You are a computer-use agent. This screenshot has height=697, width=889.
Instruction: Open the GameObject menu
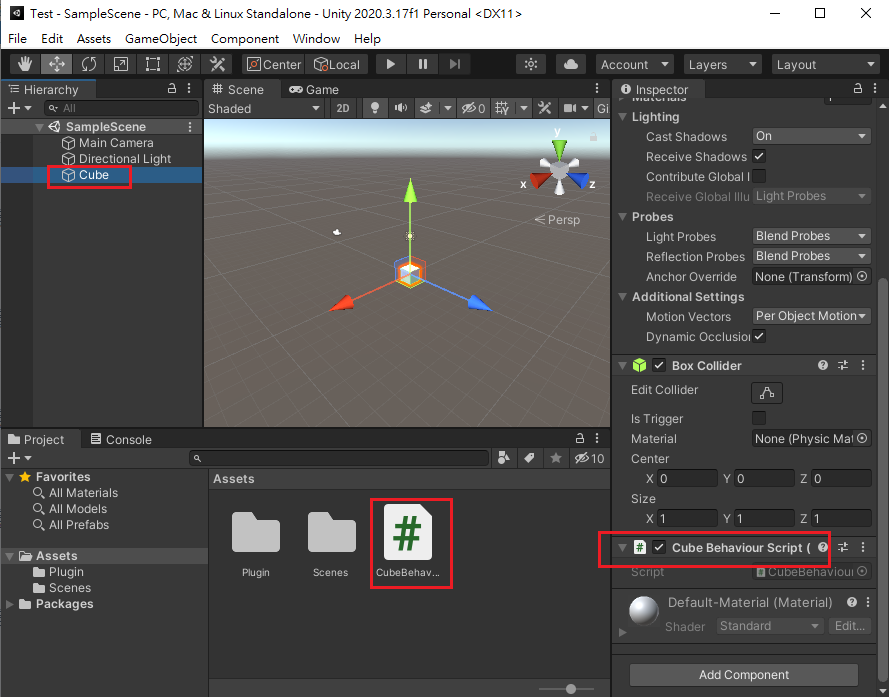tap(160, 38)
